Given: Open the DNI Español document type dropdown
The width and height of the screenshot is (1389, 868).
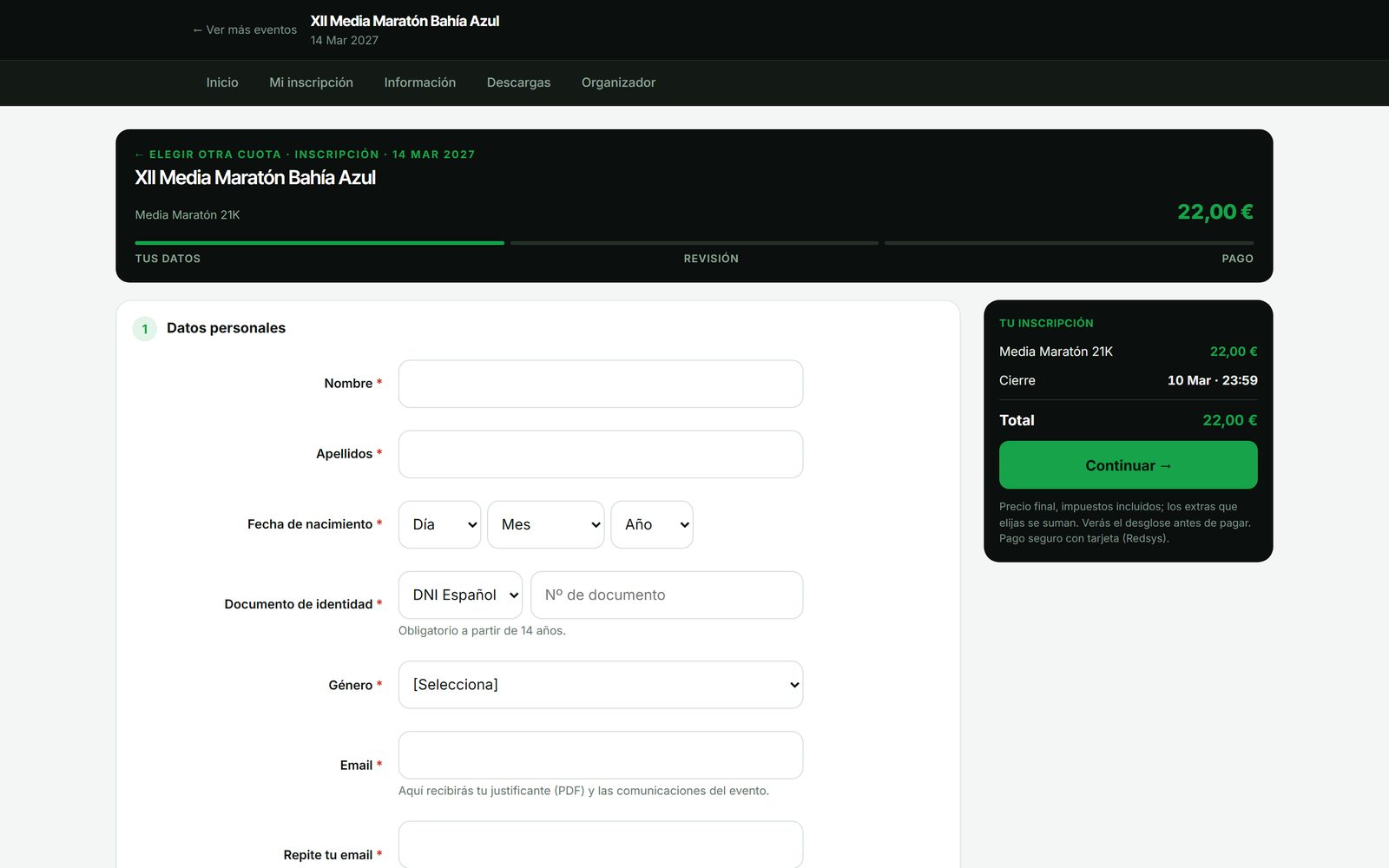Looking at the screenshot, I should 460,595.
